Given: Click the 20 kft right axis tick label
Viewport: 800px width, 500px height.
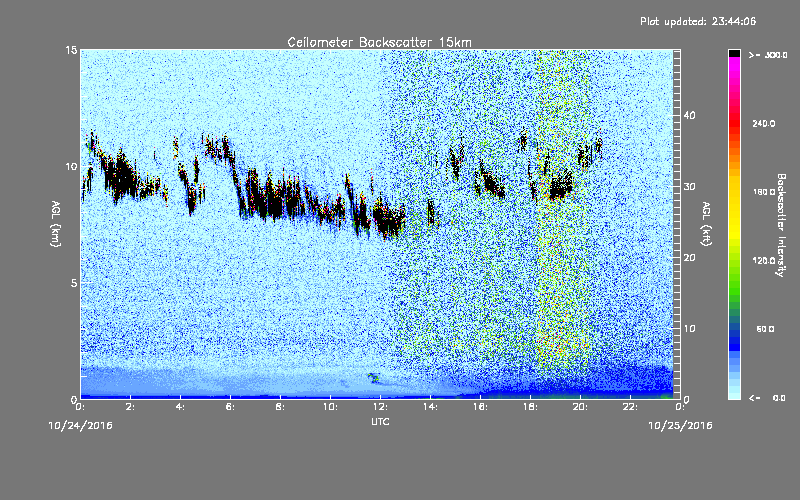Looking at the screenshot, I should tap(689, 257).
